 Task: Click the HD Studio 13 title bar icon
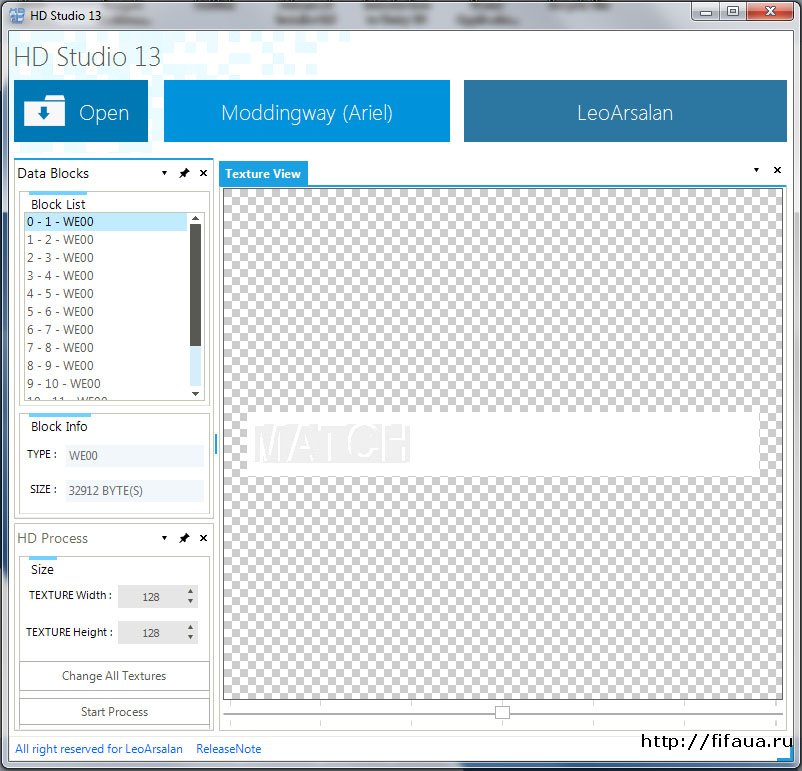coord(17,12)
